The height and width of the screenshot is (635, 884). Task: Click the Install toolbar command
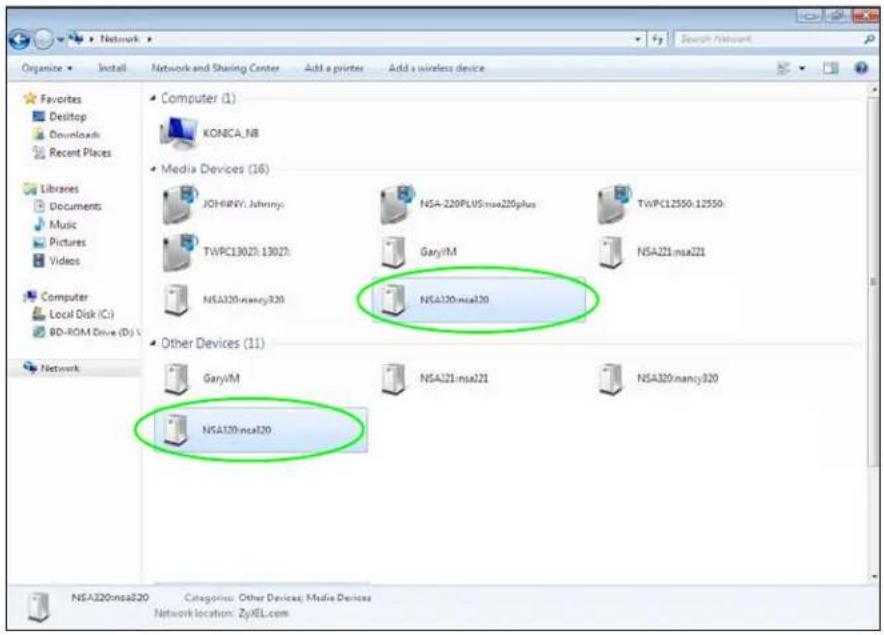pos(112,68)
